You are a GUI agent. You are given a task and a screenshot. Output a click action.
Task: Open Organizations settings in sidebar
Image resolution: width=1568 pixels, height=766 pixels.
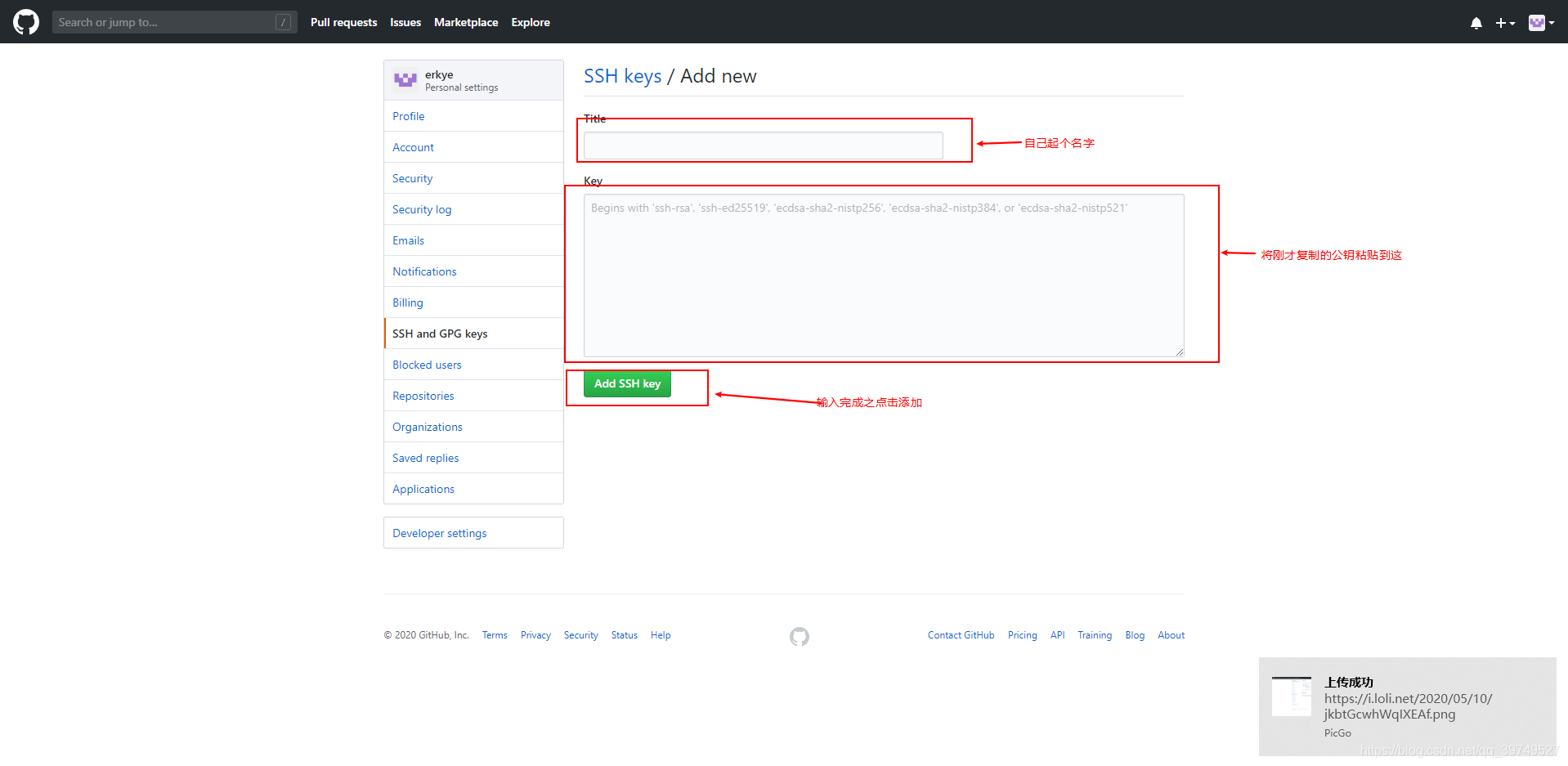473,427
